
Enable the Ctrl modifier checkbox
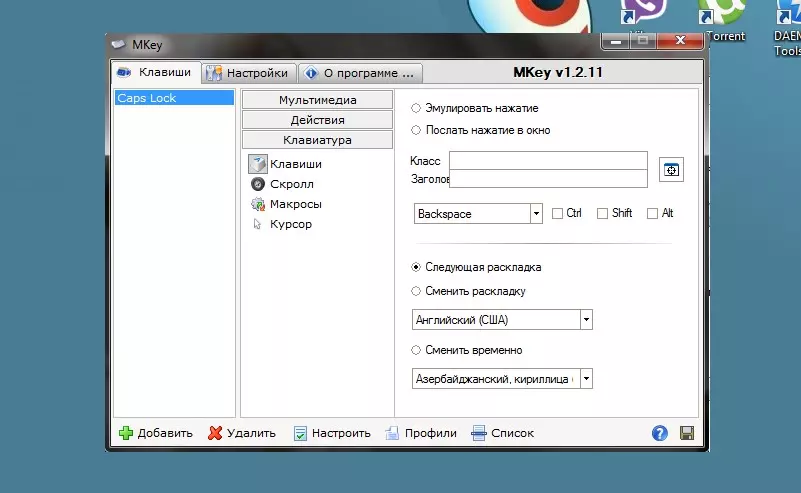pyautogui.click(x=558, y=213)
